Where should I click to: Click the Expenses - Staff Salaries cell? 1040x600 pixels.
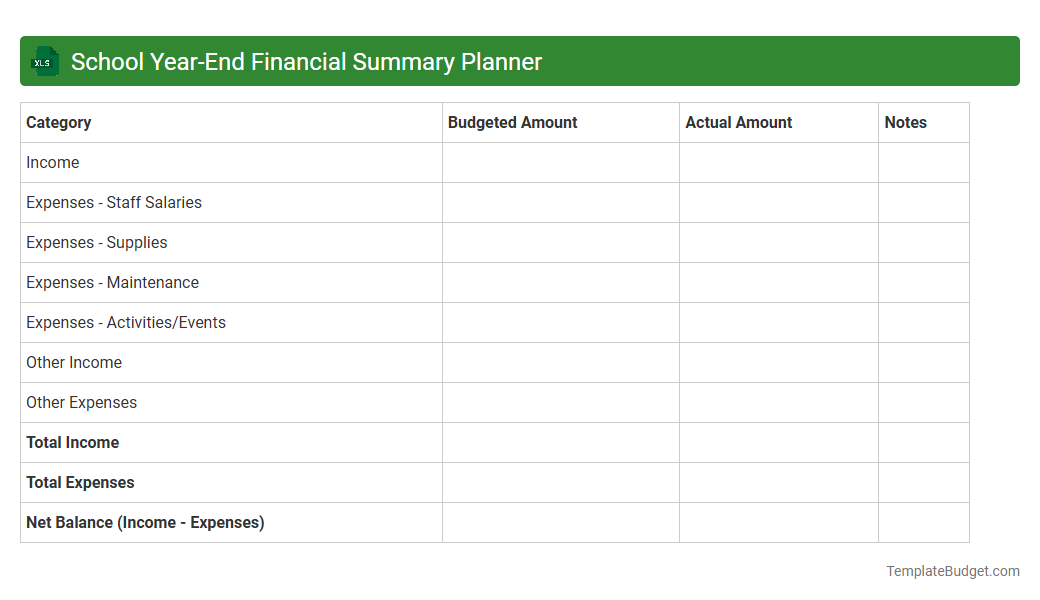(x=113, y=202)
